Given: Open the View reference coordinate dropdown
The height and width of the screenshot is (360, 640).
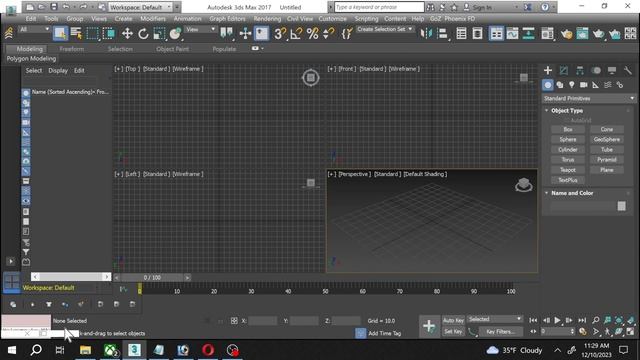Looking at the screenshot, I should coord(200,29).
